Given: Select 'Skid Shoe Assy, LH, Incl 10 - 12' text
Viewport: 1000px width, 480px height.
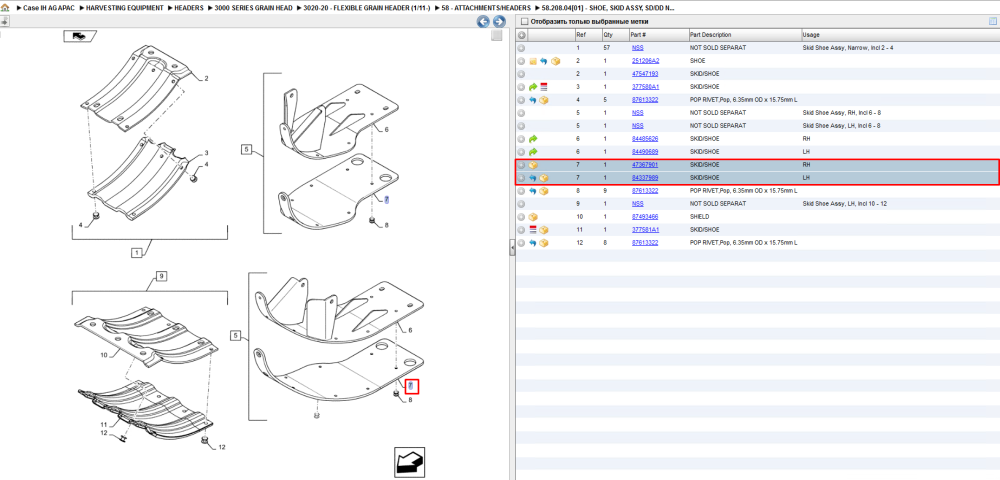Looking at the screenshot, I should 845,204.
